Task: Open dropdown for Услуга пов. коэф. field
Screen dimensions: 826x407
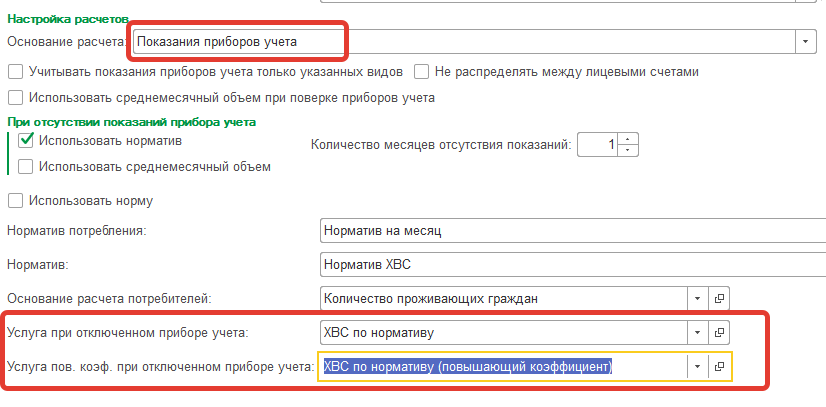Action: [x=696, y=367]
